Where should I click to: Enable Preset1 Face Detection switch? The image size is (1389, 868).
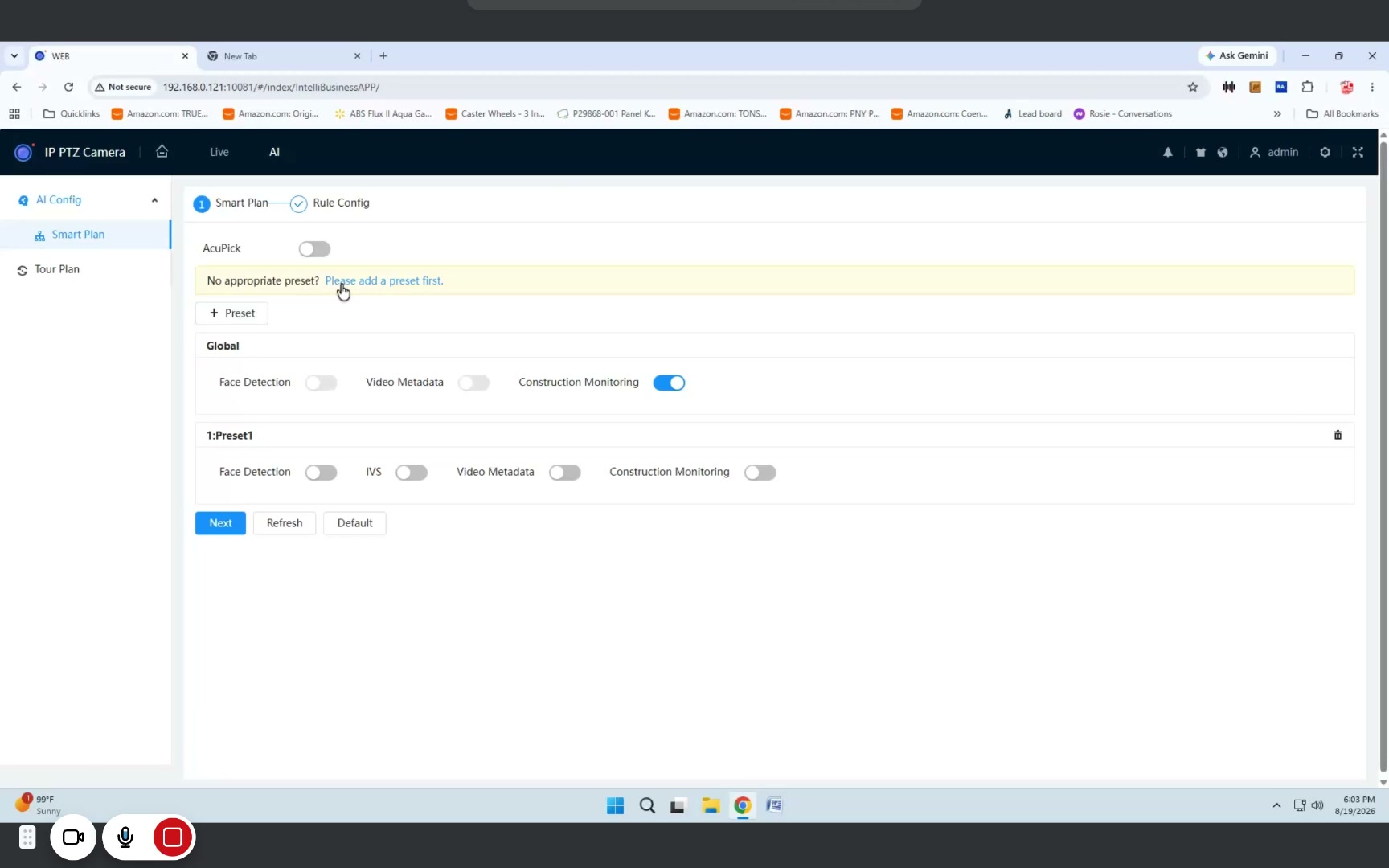[x=322, y=473]
